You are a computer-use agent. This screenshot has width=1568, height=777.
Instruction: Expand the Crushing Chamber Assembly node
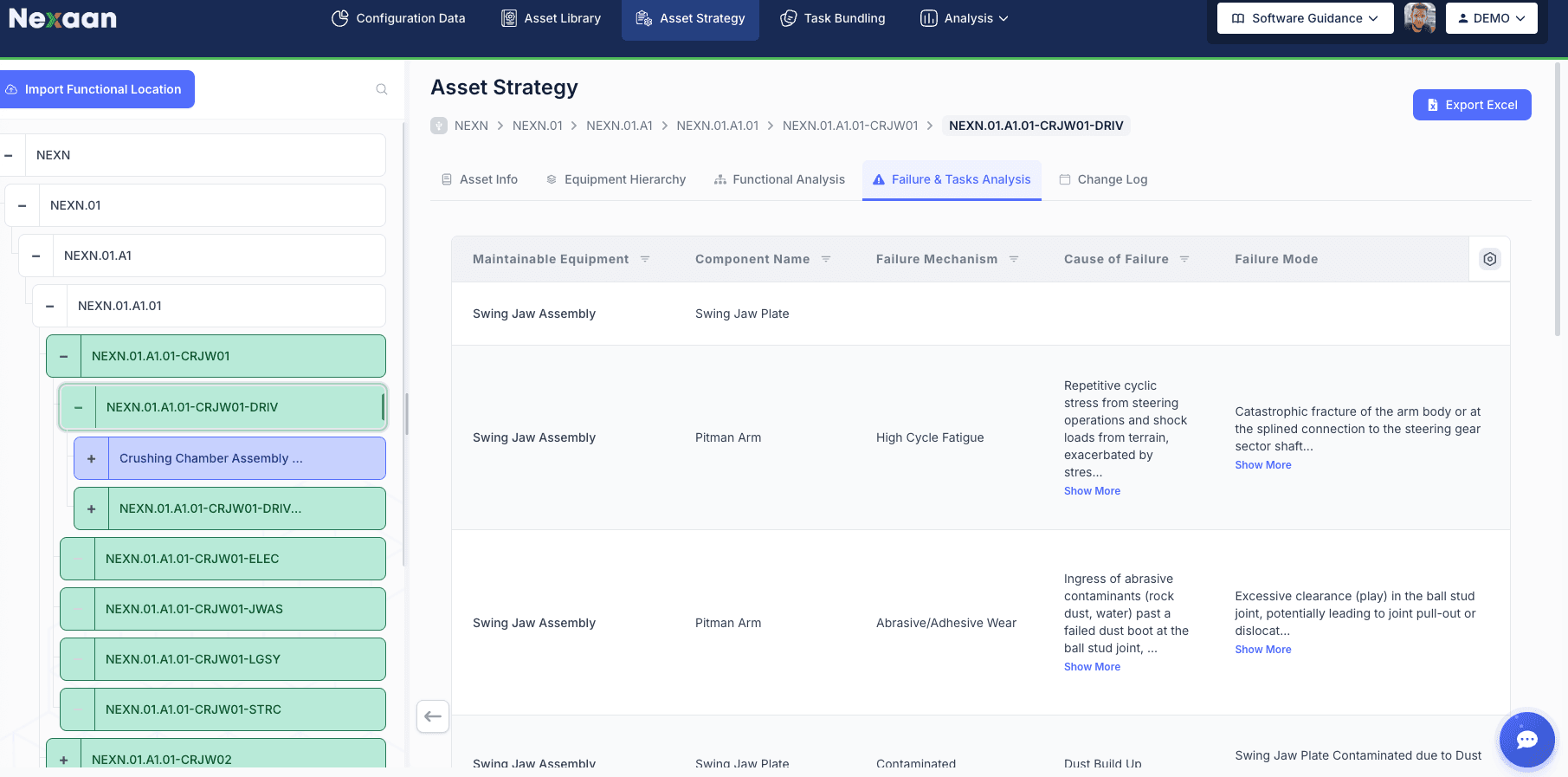tap(92, 459)
